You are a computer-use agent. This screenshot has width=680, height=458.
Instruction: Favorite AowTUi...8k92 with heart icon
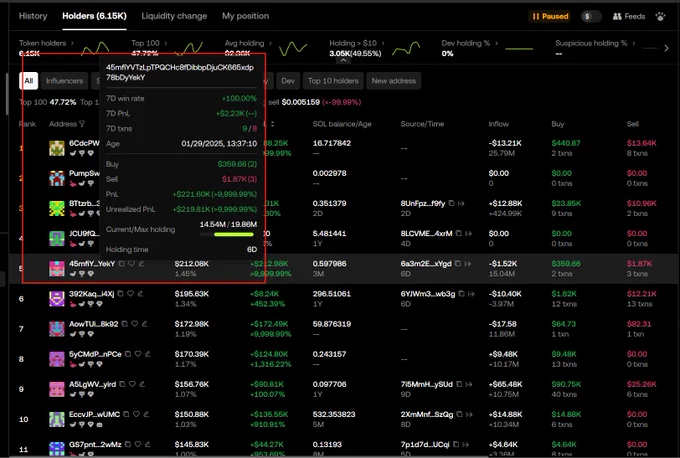[x=134, y=324]
